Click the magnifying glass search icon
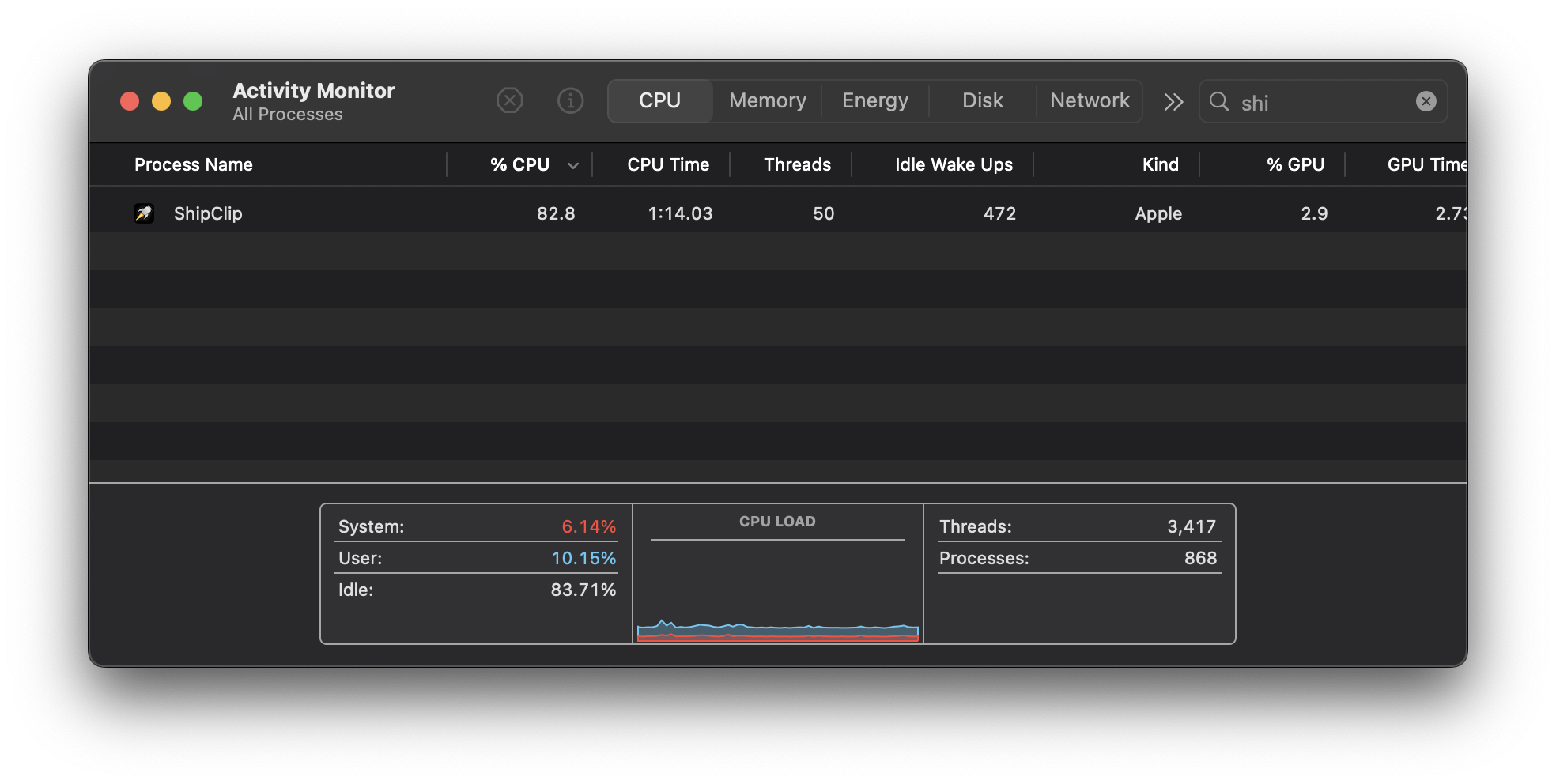Screen dimensions: 1556x784 click(x=1219, y=102)
